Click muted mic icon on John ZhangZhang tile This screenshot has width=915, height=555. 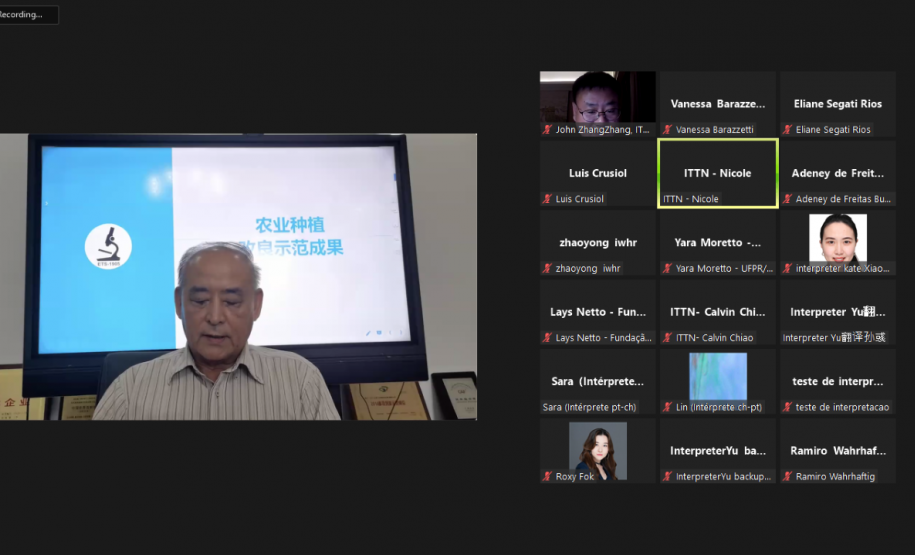[x=547, y=129]
